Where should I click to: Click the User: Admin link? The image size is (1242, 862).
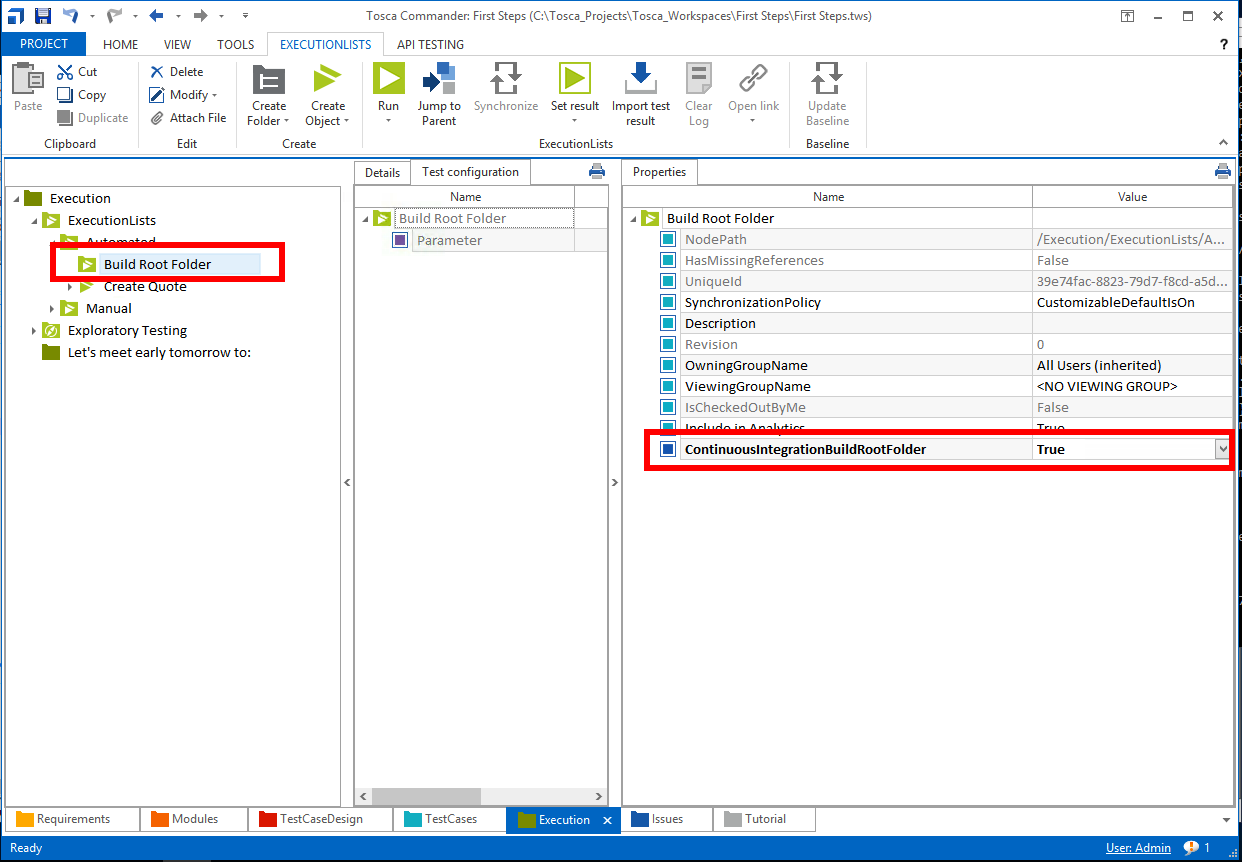1138,848
